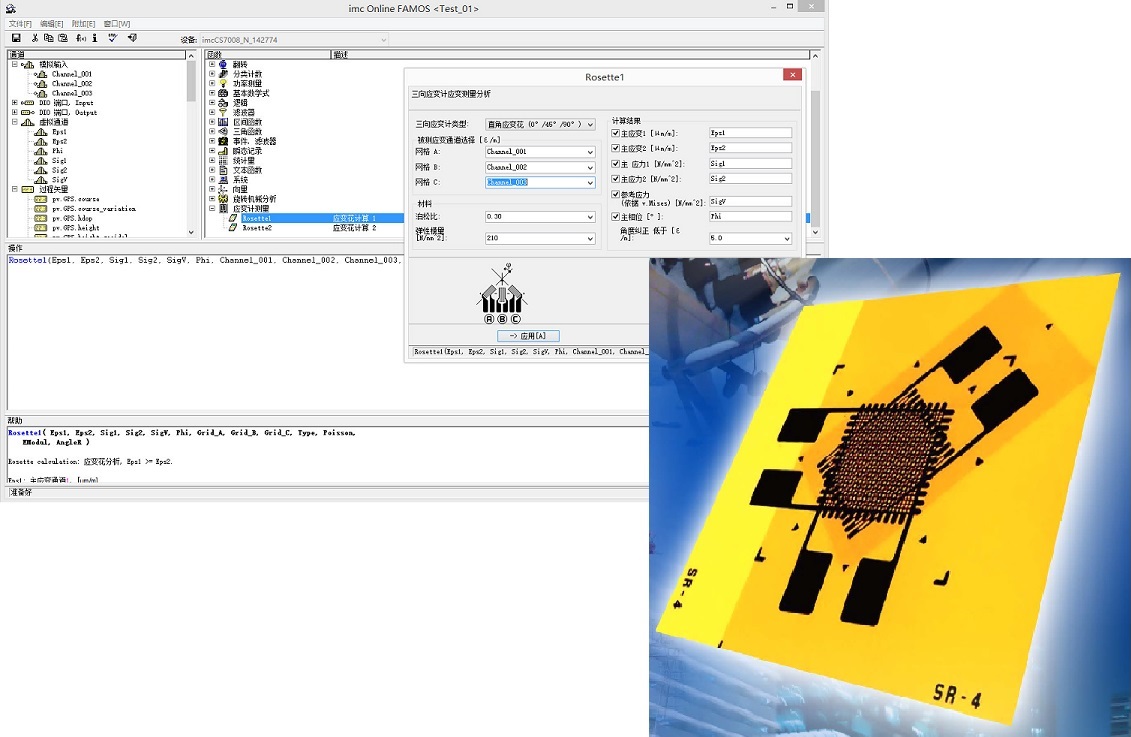Screen dimensions: 1131x737
Task: Open the 文件[F] menu
Action: (x=21, y=23)
